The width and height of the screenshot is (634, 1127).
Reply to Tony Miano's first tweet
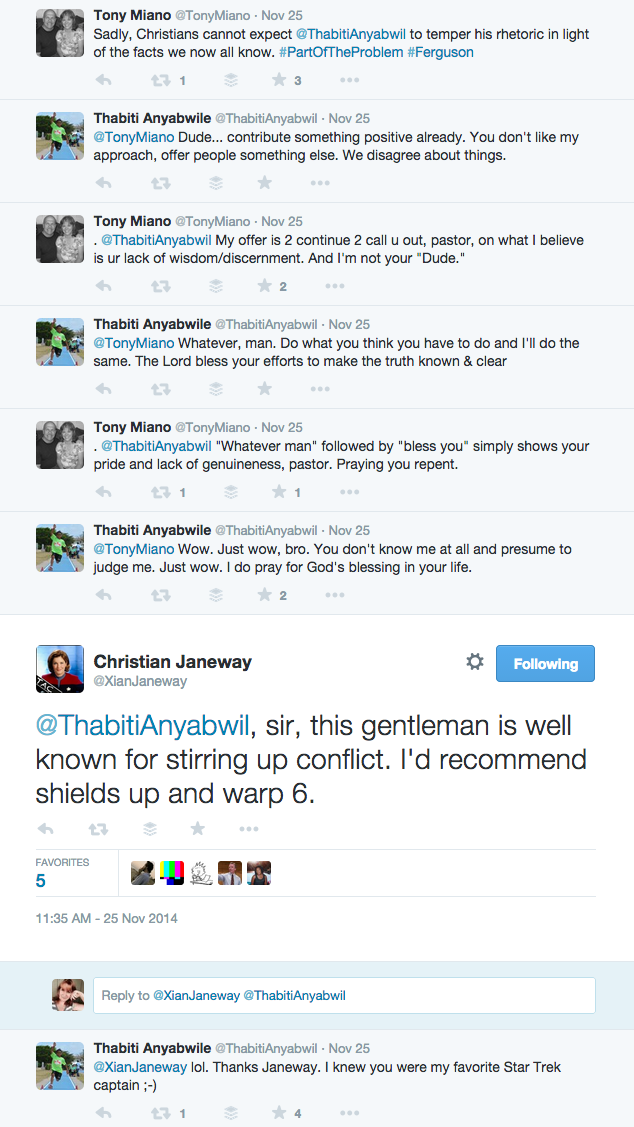coord(102,80)
